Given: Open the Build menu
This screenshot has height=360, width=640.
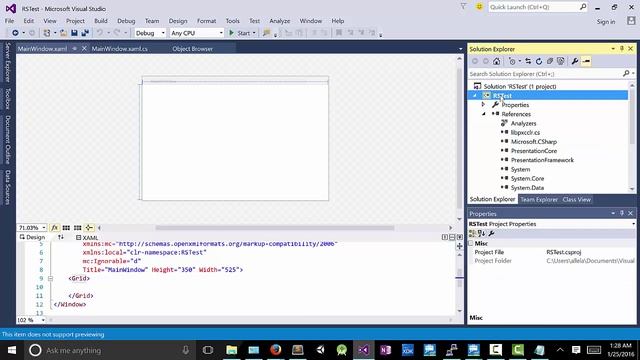Looking at the screenshot, I should pyautogui.click(x=101, y=21).
